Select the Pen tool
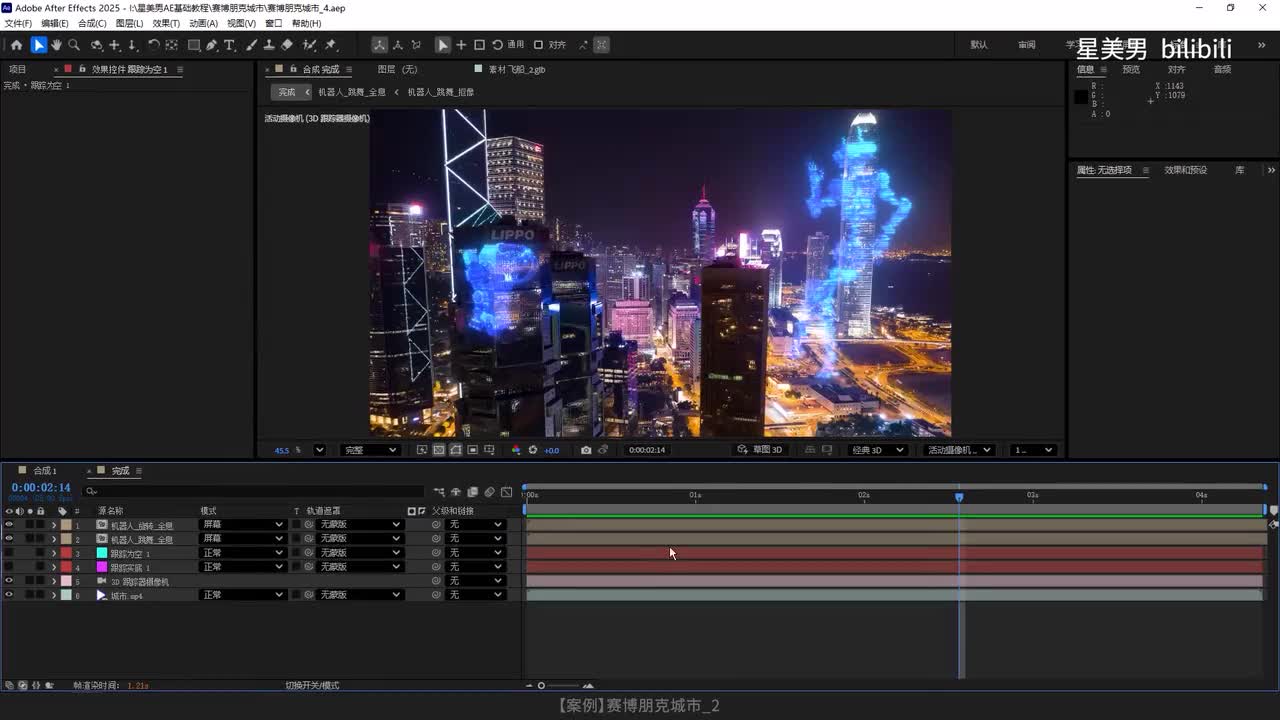 [212, 45]
